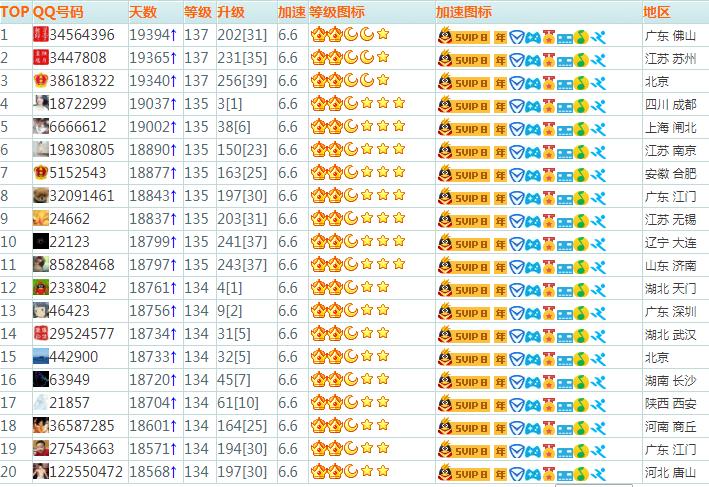Click the days value 19394
The image size is (709, 487).
click(x=150, y=35)
